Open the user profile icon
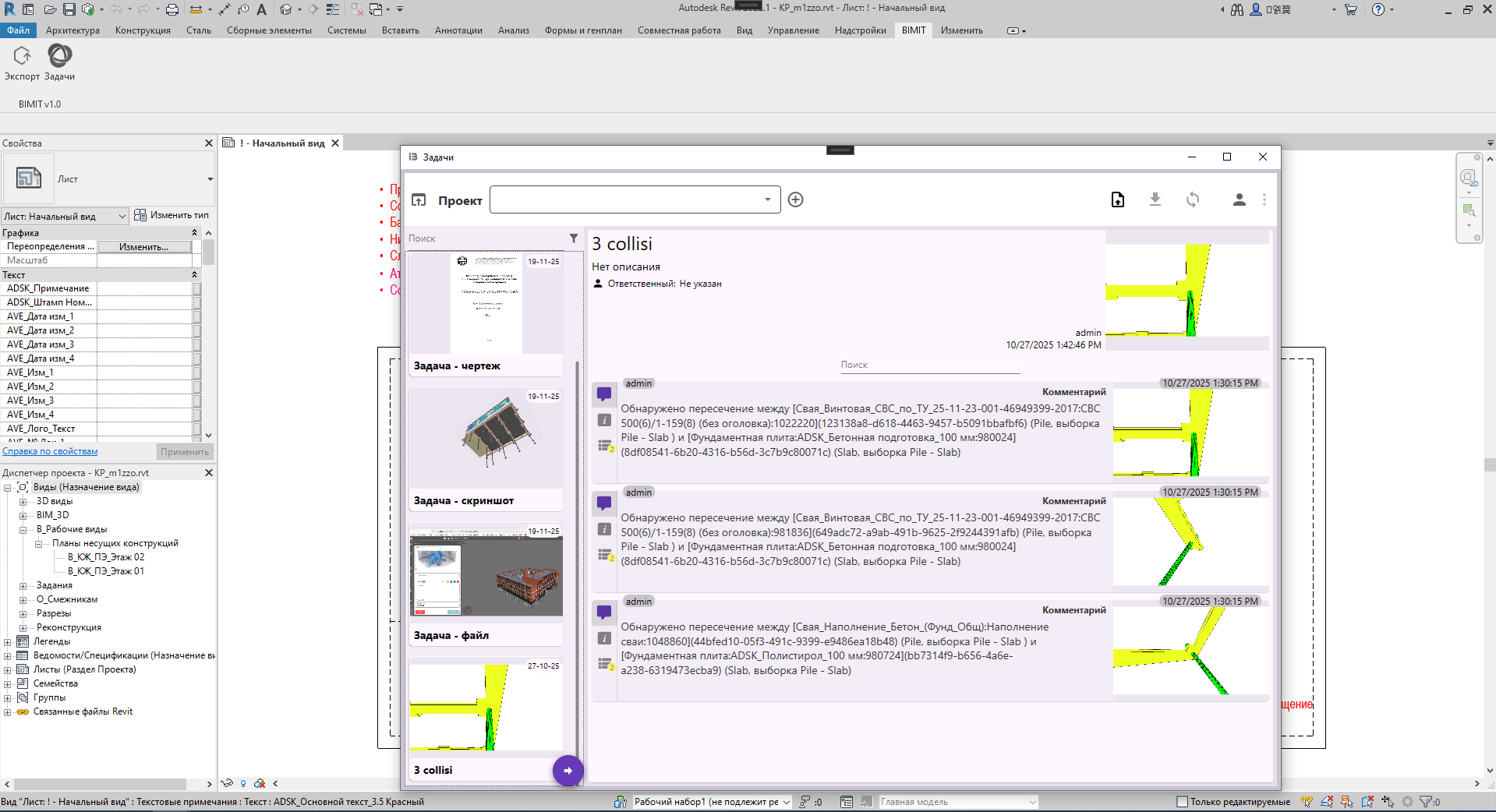 (1239, 200)
